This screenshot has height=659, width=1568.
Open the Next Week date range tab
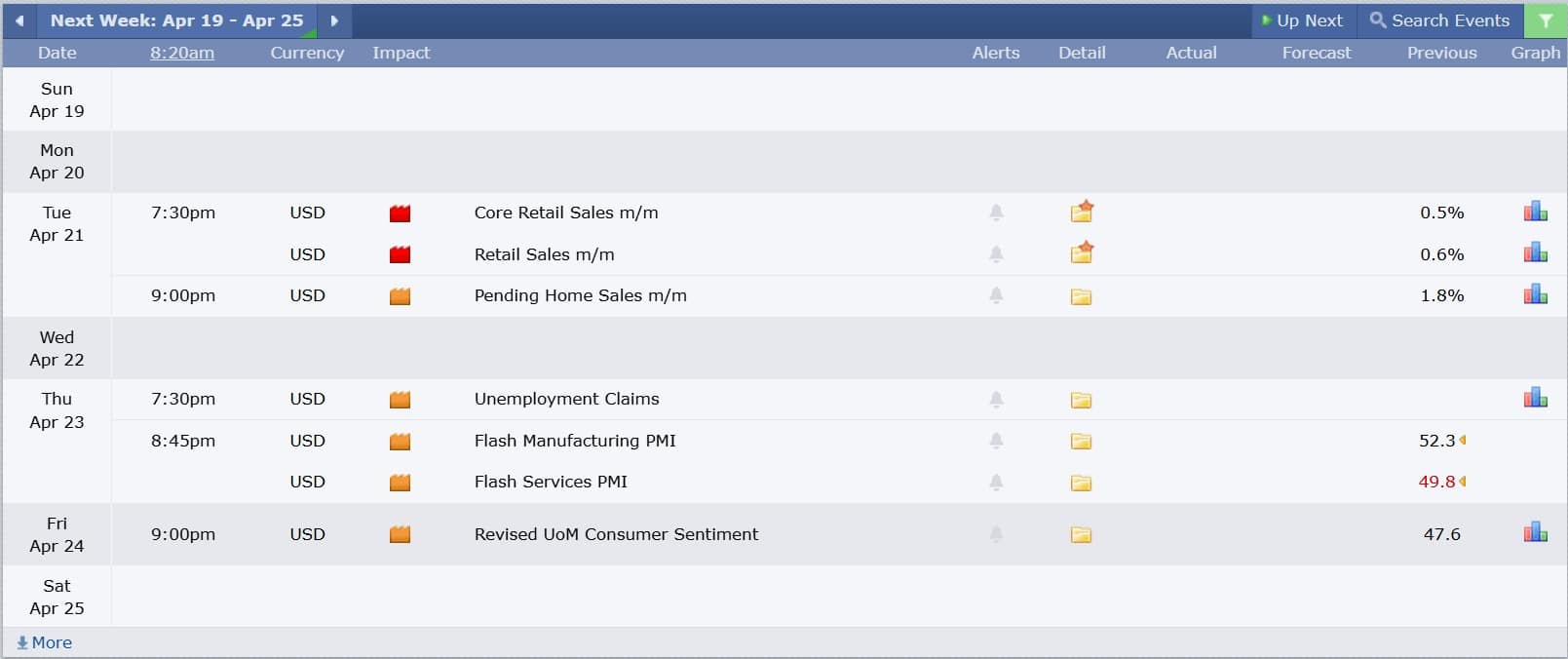tap(176, 20)
